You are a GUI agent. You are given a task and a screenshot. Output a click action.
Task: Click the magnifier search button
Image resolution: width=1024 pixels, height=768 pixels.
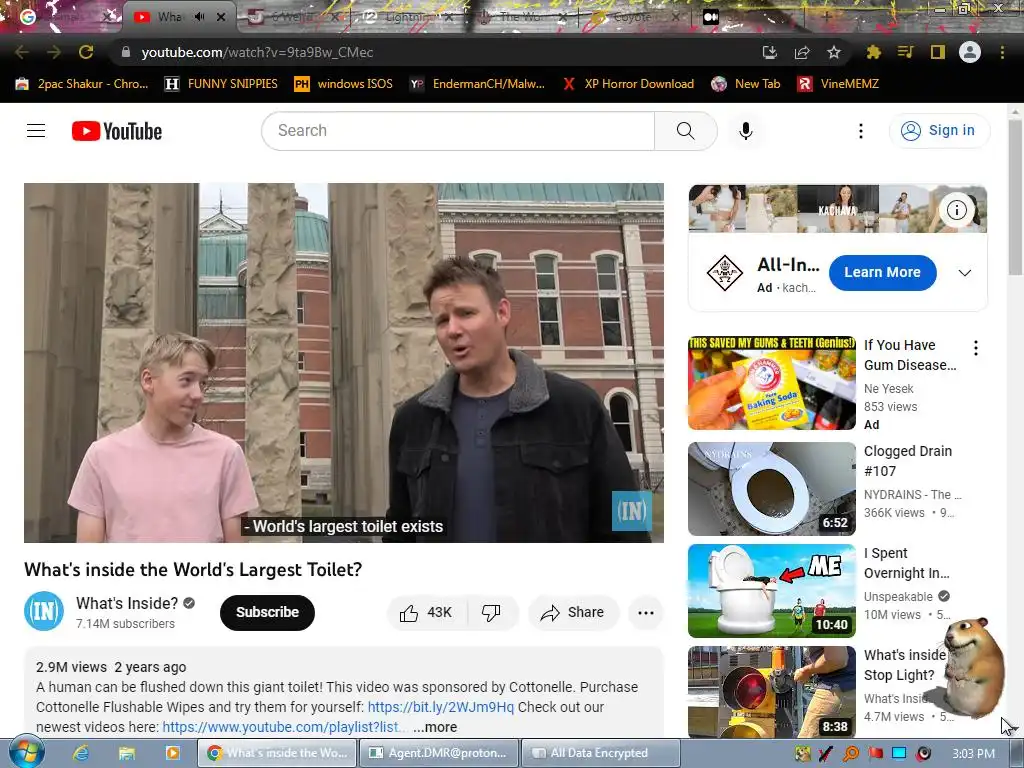coord(685,131)
